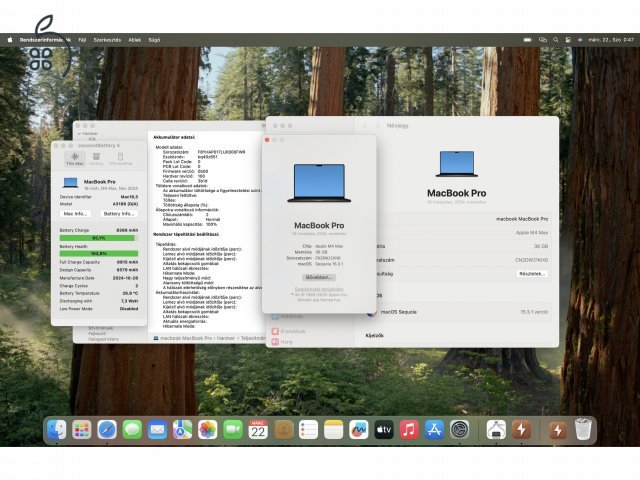Select ATA in System Information sidebar
The width and height of the screenshot is (640, 480).
(92, 139)
